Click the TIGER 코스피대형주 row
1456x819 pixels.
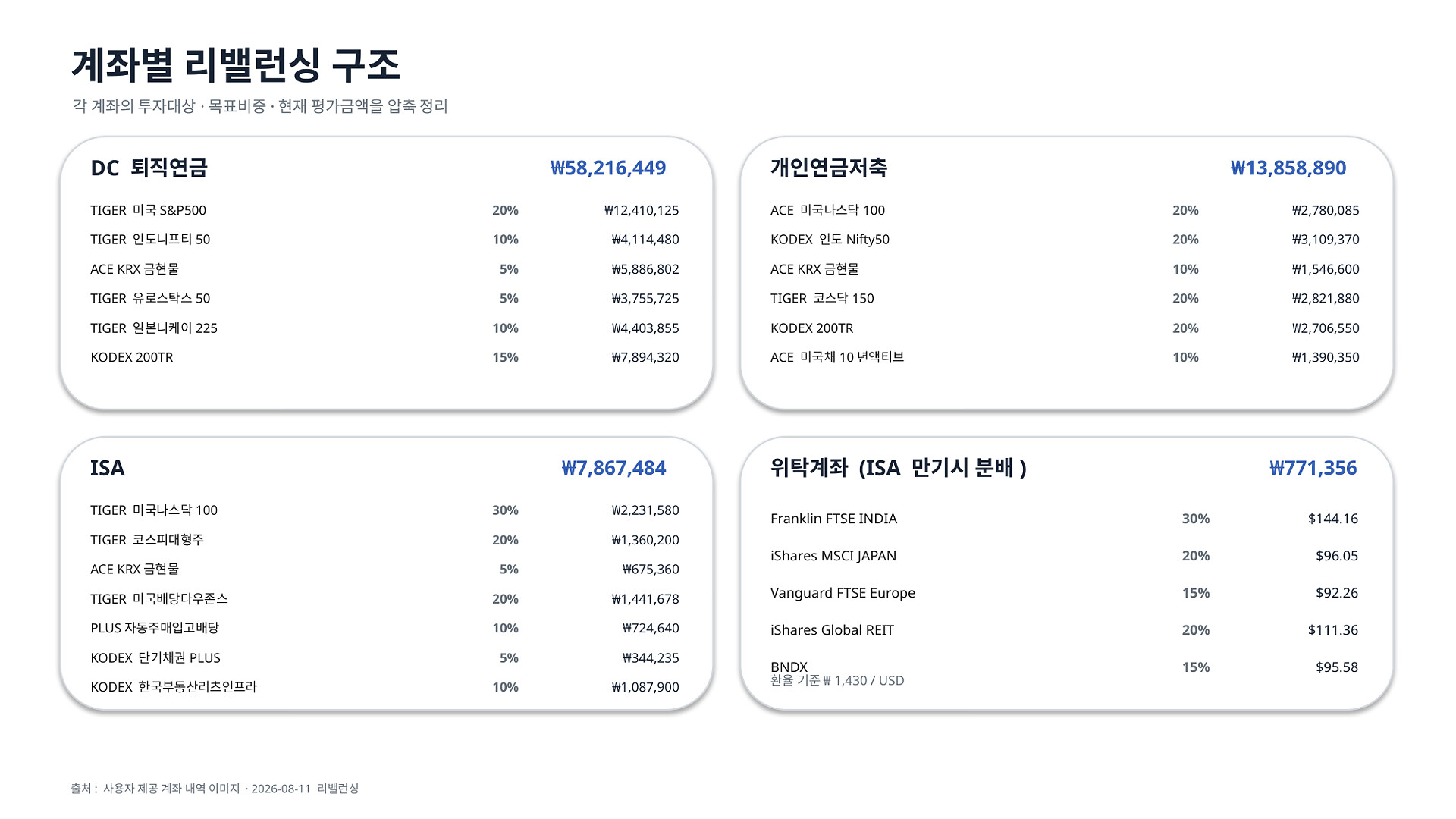pyautogui.click(x=384, y=540)
